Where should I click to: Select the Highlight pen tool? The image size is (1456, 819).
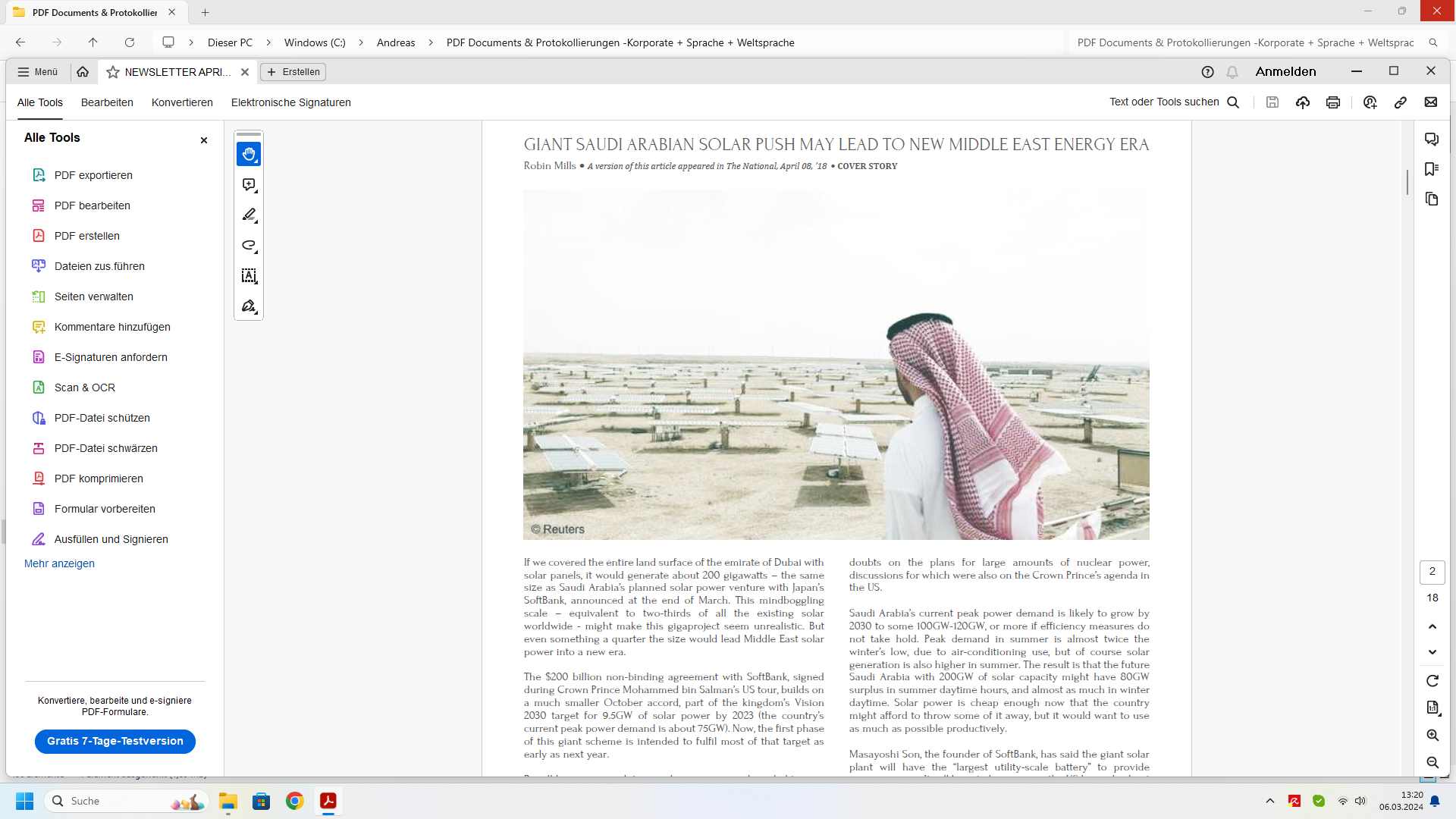[x=249, y=215]
